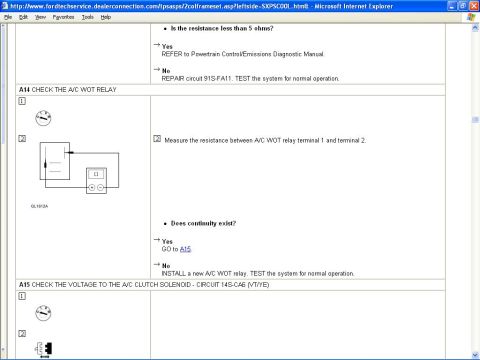Viewport: 480px width, 360px height.
Task: Click 'Is the resistance less than 5 ohms?' text
Action: click(222, 28)
